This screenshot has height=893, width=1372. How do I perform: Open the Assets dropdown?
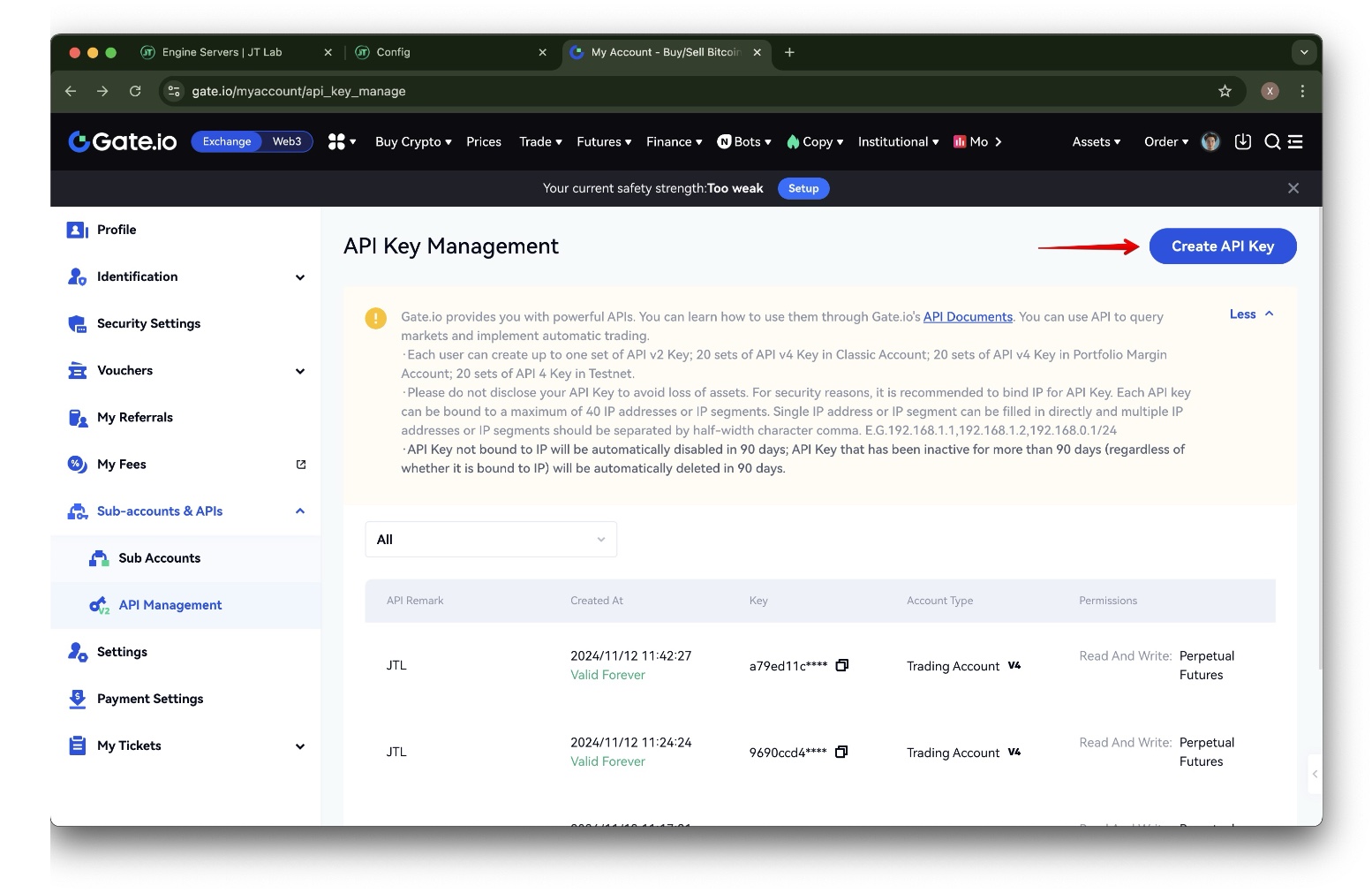pos(1096,141)
